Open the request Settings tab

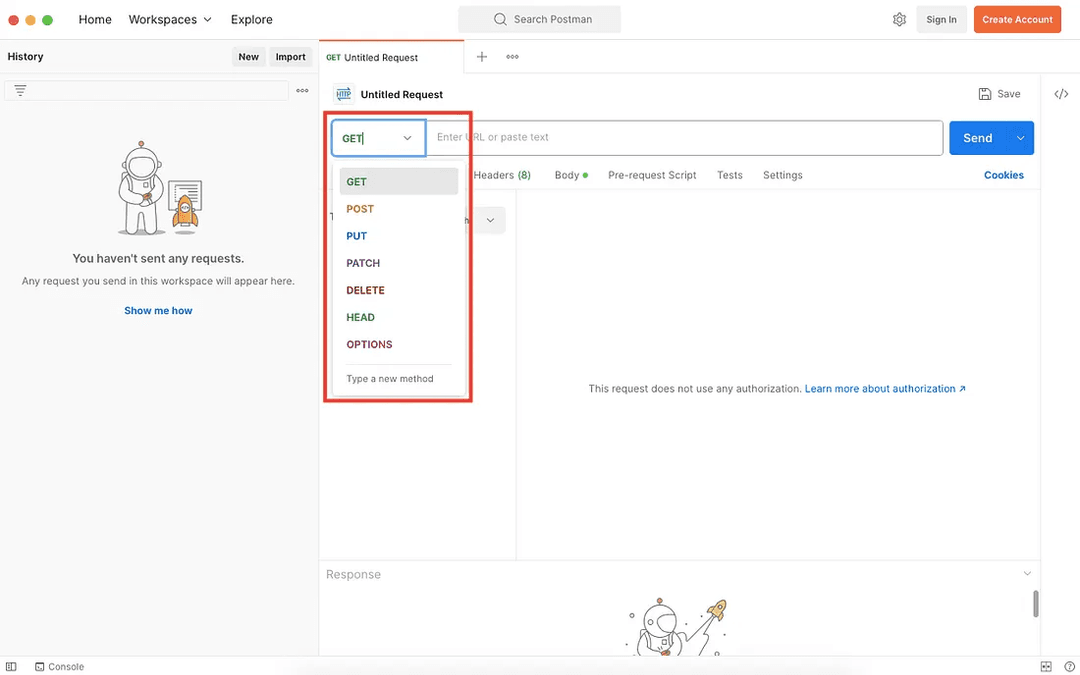click(x=782, y=175)
